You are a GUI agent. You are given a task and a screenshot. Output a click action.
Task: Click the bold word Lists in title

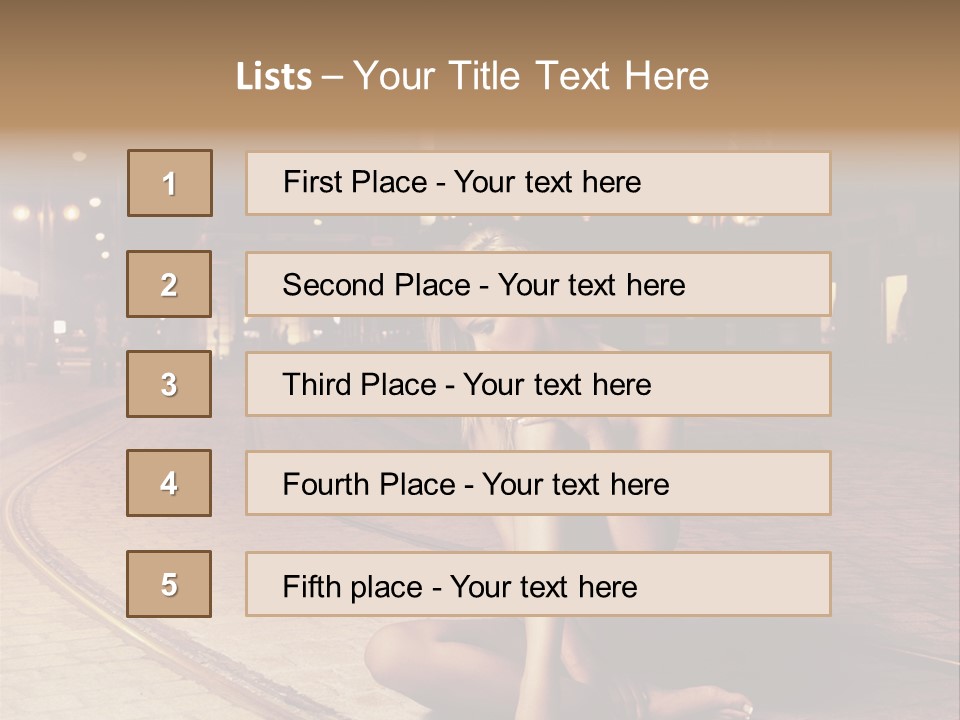274,76
